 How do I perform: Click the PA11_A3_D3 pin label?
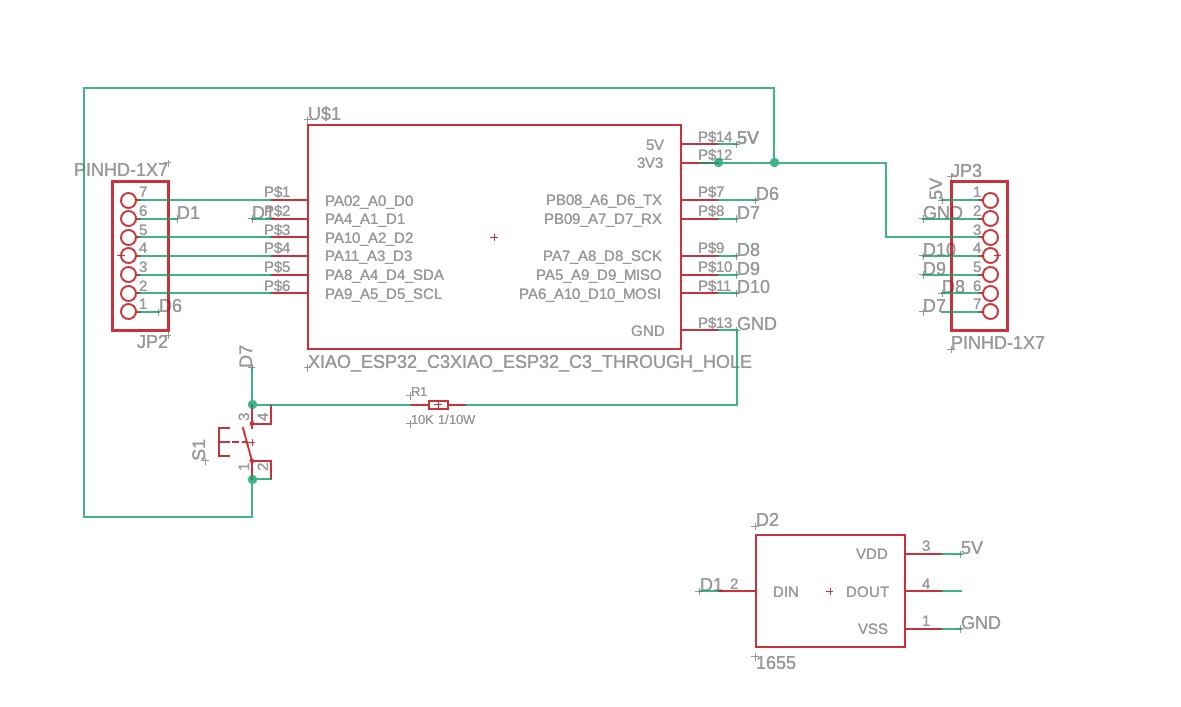[x=368, y=256]
